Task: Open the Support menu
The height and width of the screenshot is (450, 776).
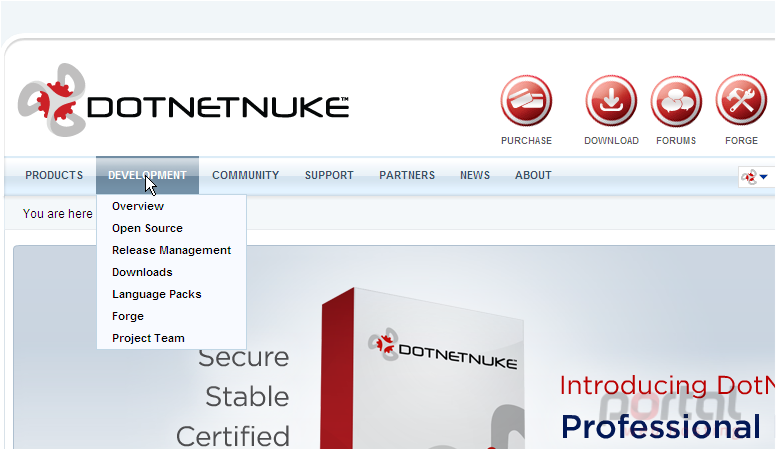Action: 329,175
